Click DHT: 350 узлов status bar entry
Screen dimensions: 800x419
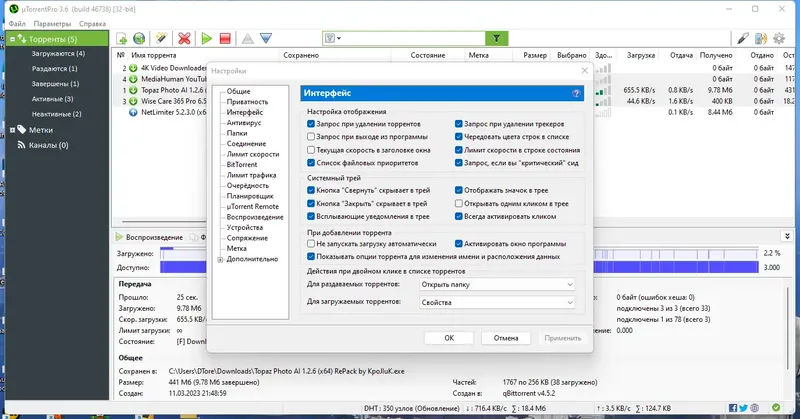coord(411,408)
